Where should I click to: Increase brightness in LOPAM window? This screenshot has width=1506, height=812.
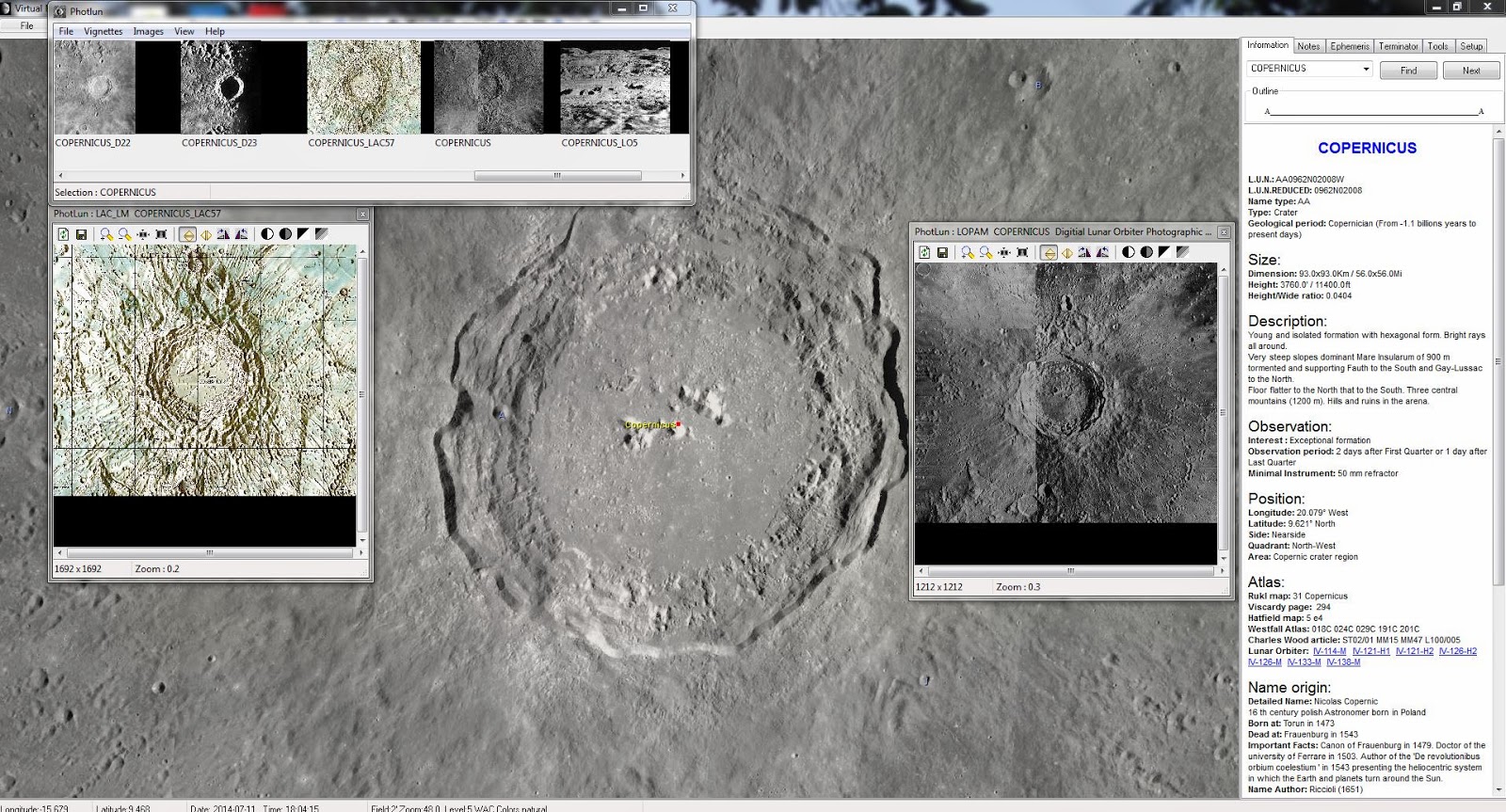pyautogui.click(x=1164, y=252)
